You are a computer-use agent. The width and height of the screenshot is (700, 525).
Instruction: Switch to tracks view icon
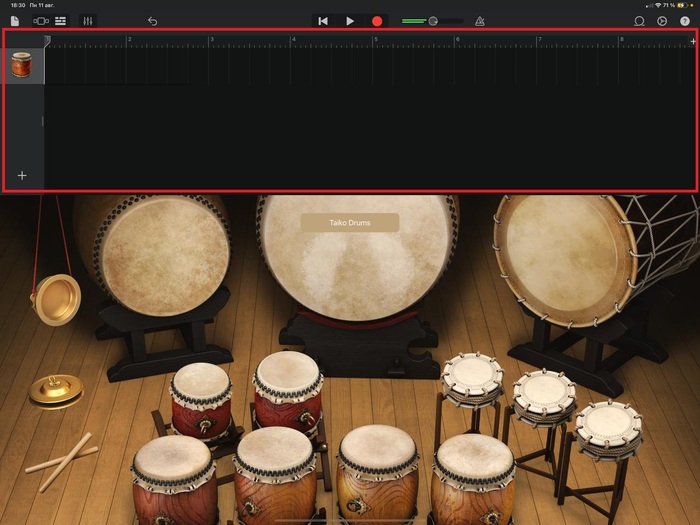[x=60, y=21]
